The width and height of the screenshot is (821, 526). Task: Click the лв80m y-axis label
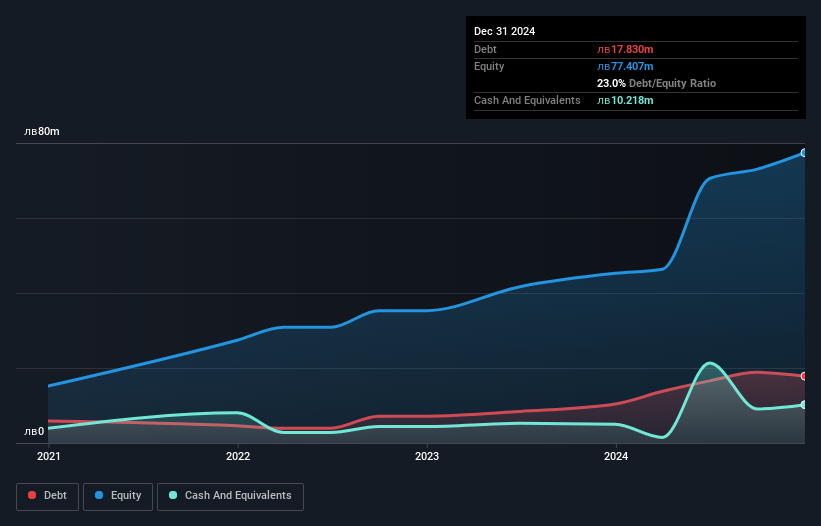(x=42, y=131)
